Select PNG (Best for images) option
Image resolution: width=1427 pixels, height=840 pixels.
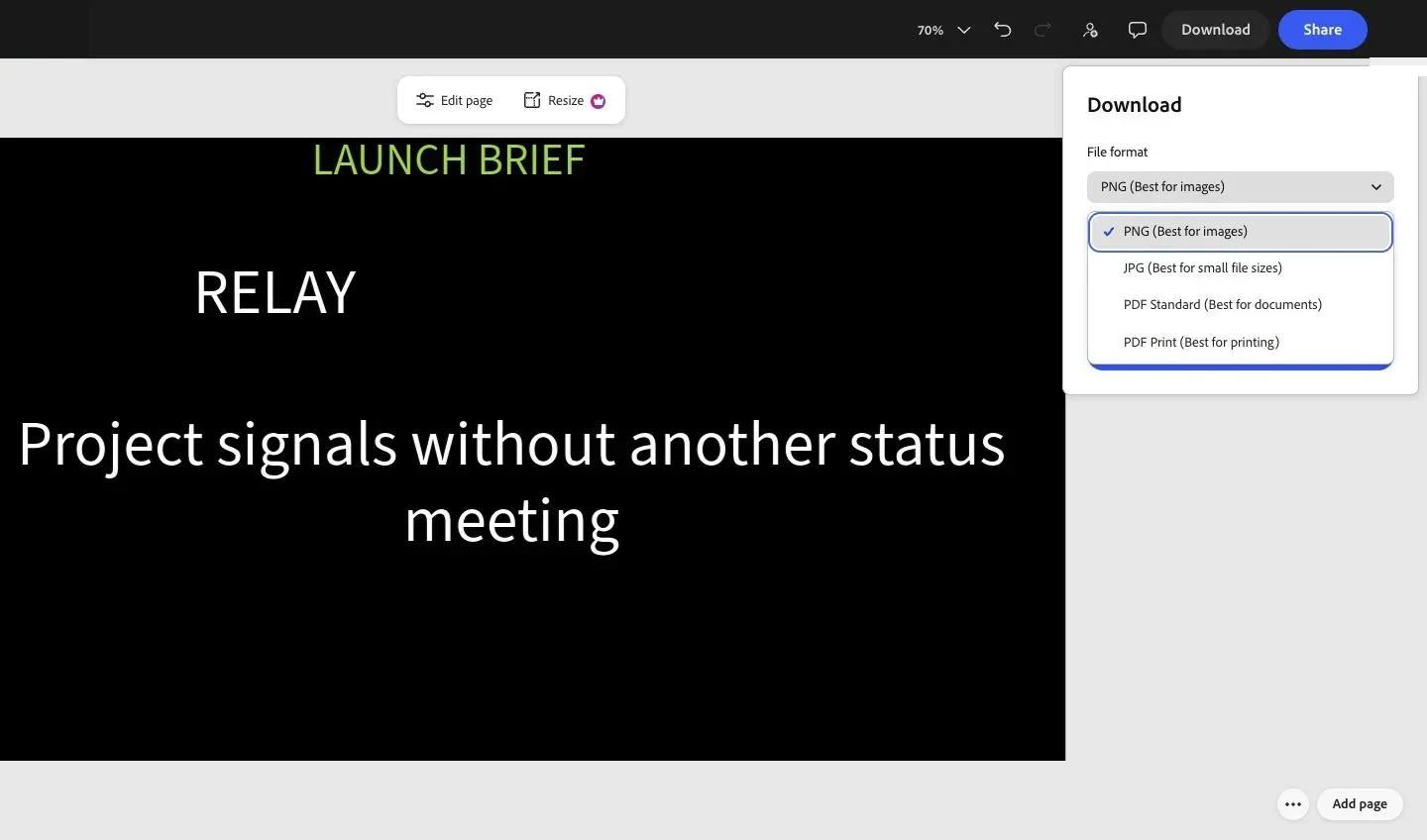click(x=1241, y=232)
